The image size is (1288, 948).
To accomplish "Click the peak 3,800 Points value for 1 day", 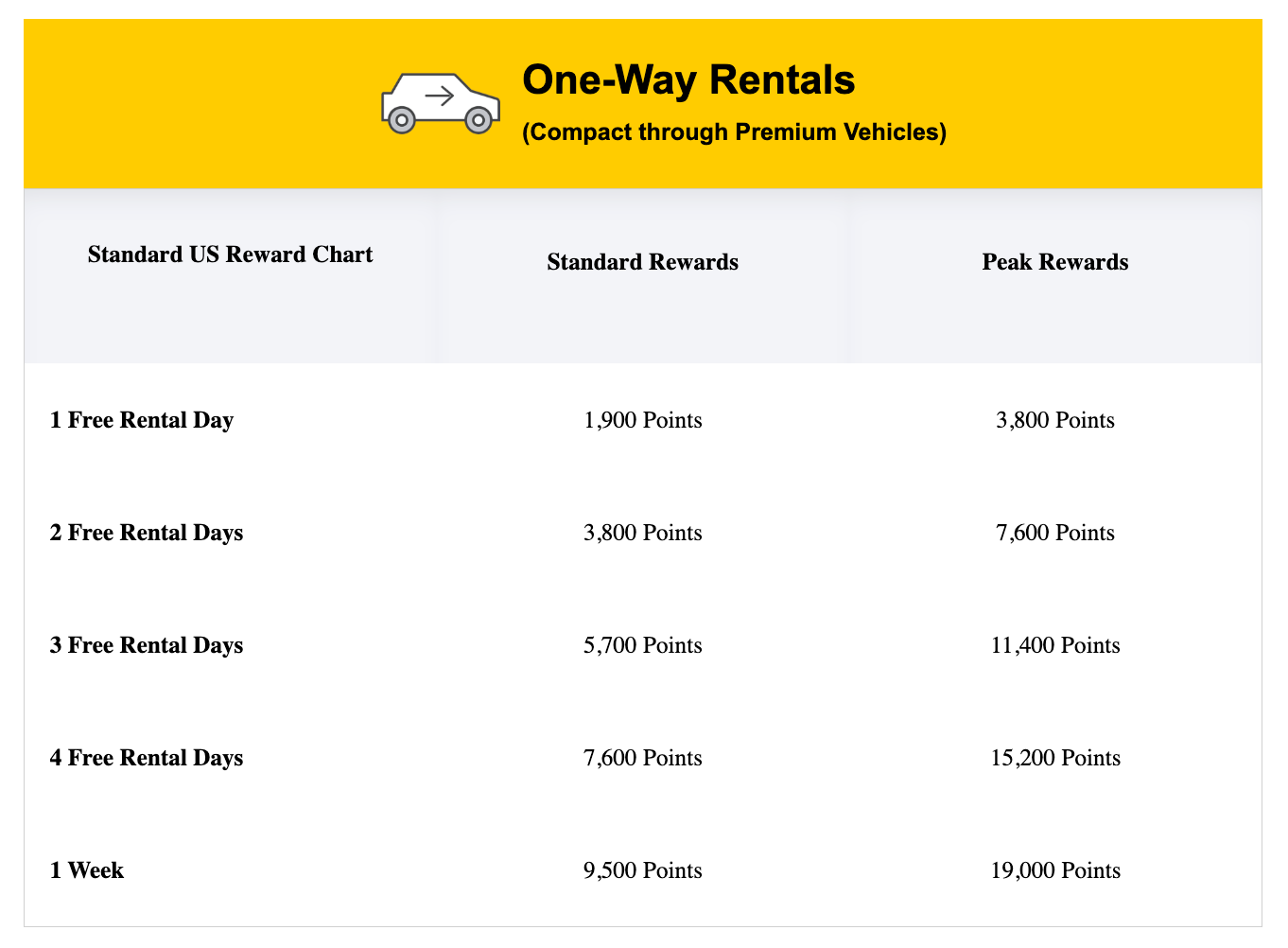I will 1055,420.
